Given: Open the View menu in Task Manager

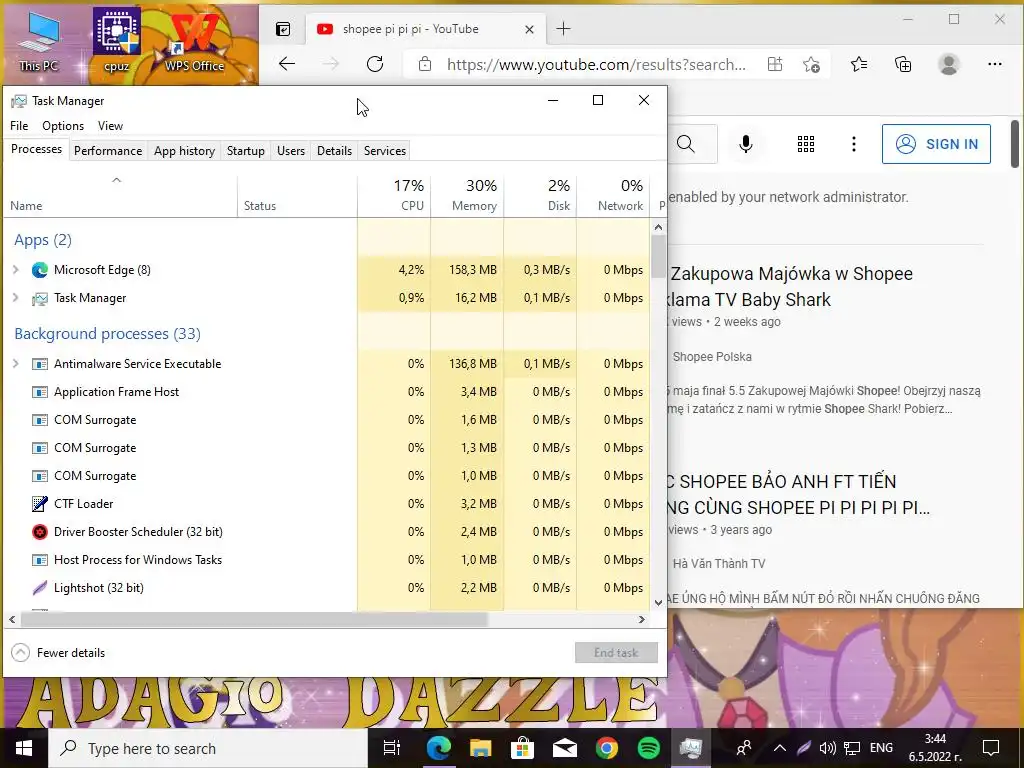Looking at the screenshot, I should click(110, 125).
